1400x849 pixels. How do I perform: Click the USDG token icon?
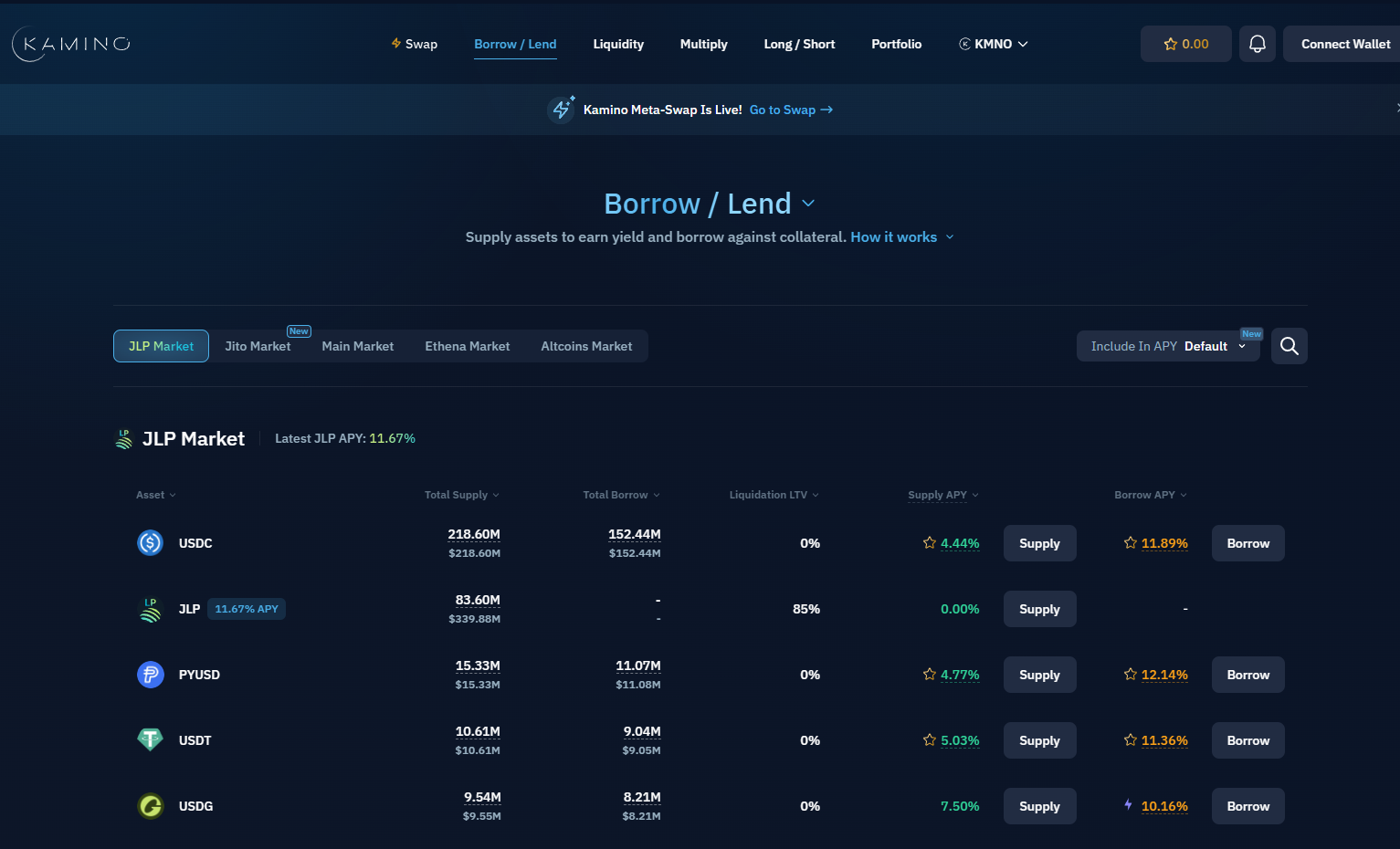tap(150, 806)
